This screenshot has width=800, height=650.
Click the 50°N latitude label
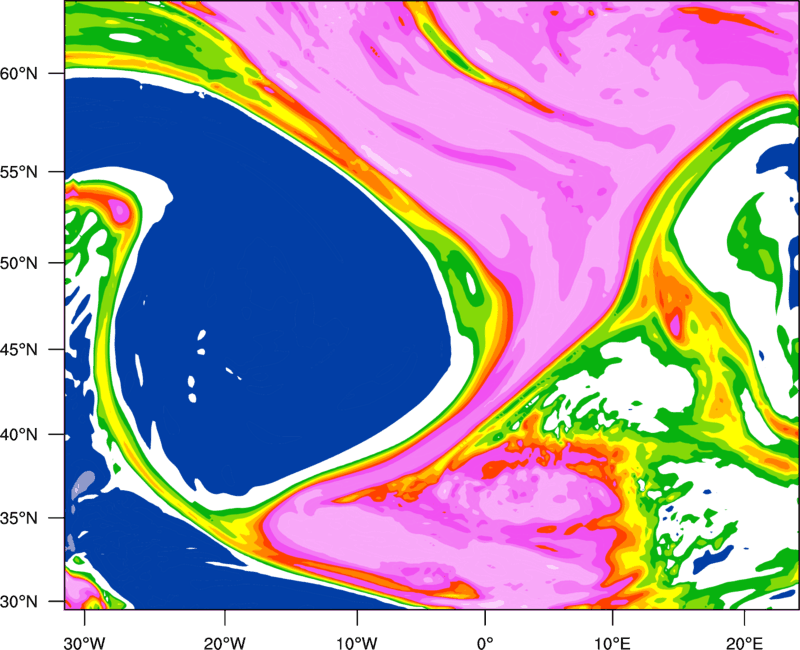pos(19,263)
